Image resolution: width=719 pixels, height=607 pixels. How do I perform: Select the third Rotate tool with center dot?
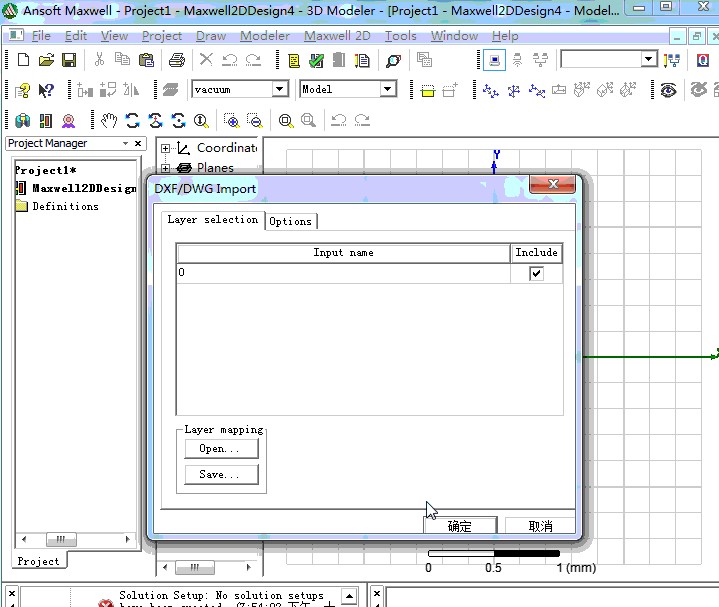point(178,121)
